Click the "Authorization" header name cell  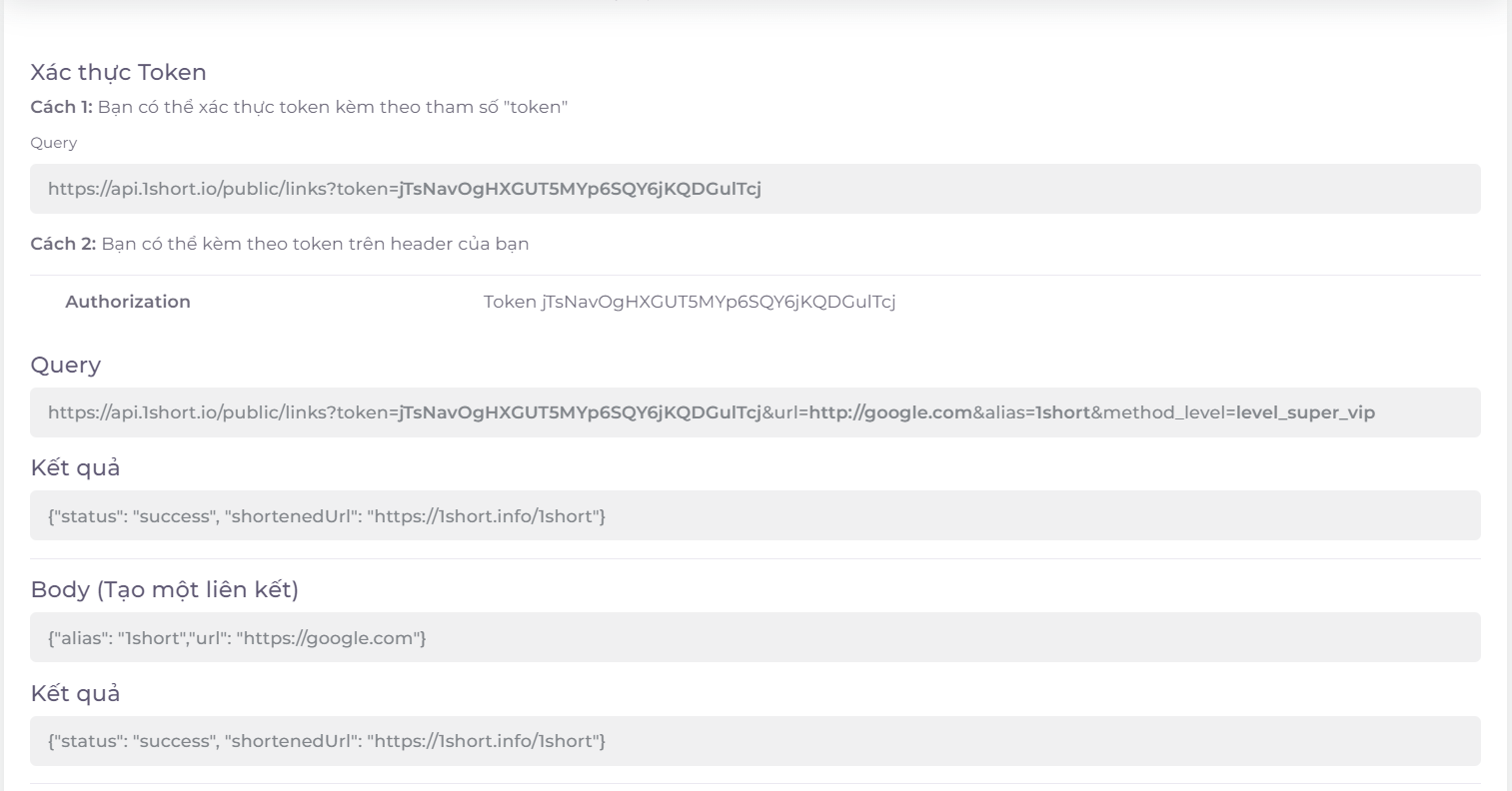[128, 302]
